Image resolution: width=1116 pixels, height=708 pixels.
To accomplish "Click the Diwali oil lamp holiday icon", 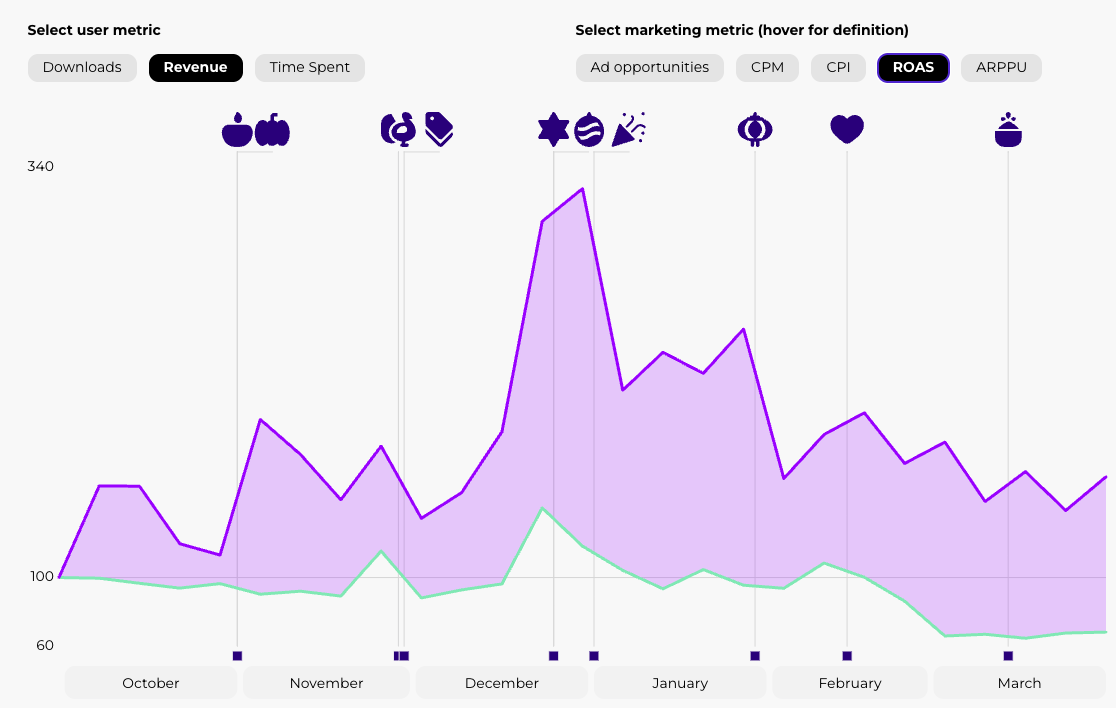I will 237,131.
